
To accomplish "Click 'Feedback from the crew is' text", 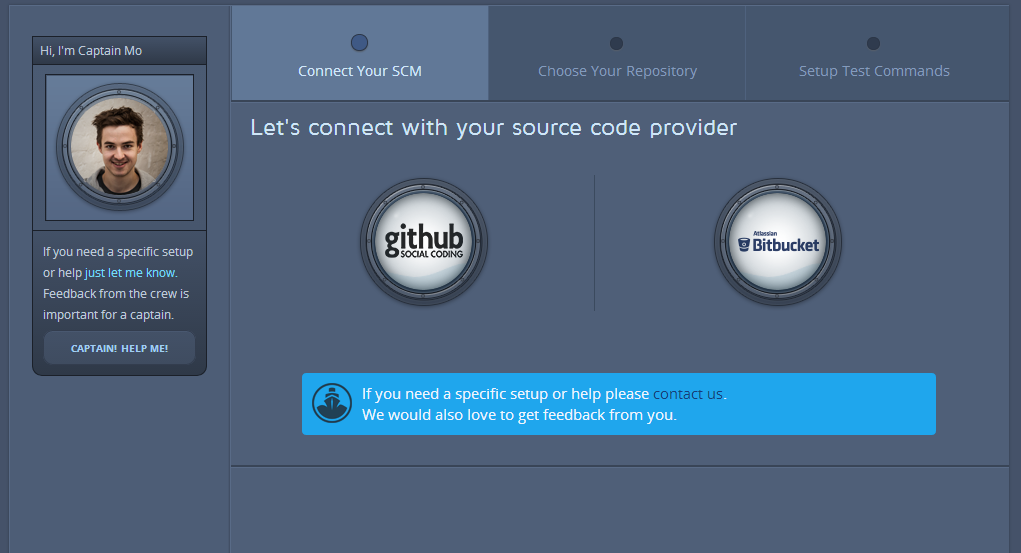I will (116, 294).
